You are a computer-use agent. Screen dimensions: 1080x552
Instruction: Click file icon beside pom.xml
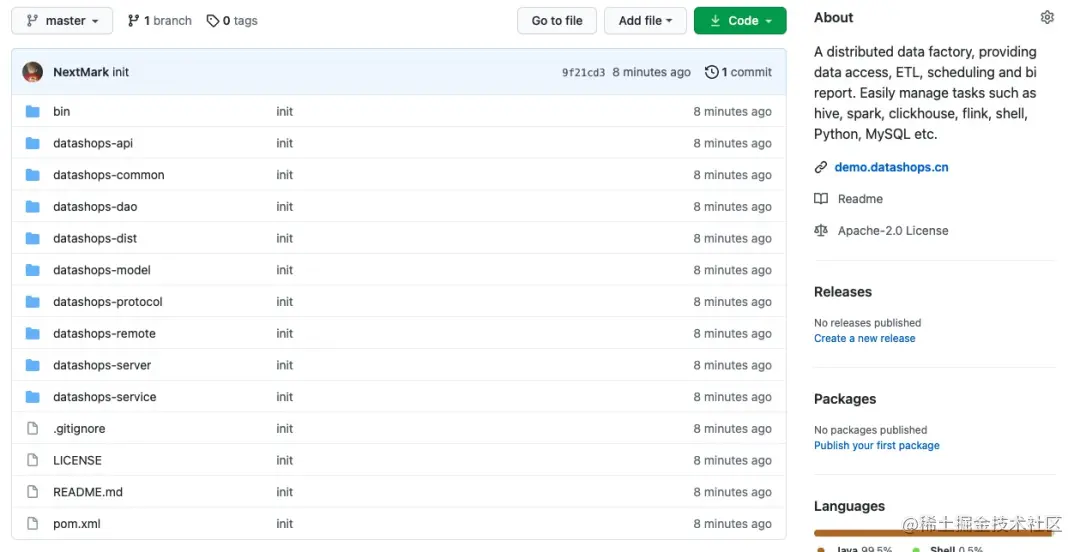click(x=32, y=524)
